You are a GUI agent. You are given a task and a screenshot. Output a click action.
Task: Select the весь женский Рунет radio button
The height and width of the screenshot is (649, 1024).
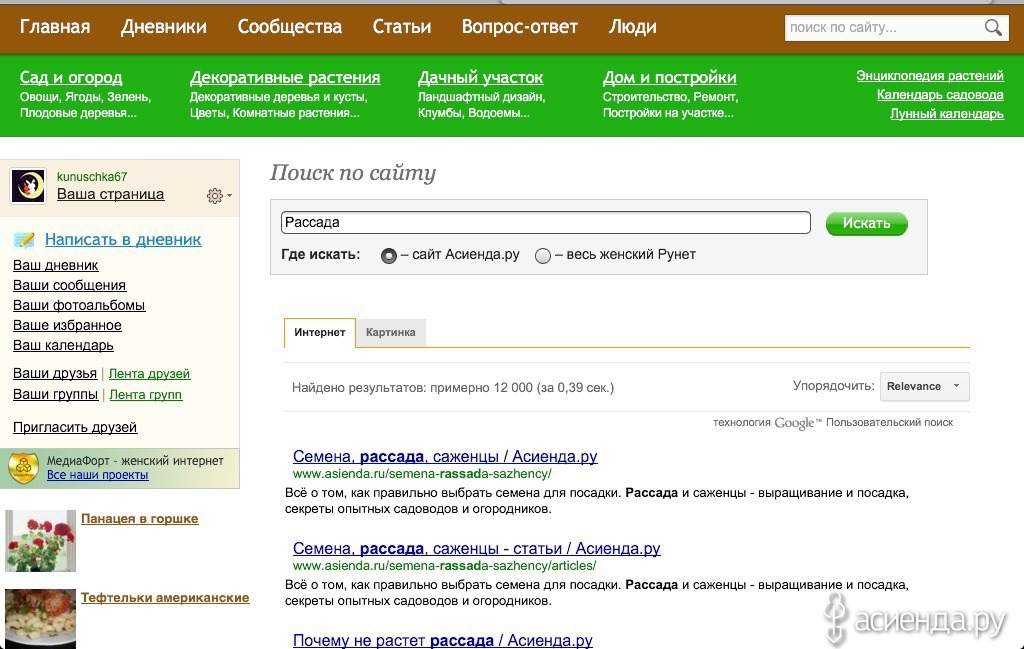[543, 256]
